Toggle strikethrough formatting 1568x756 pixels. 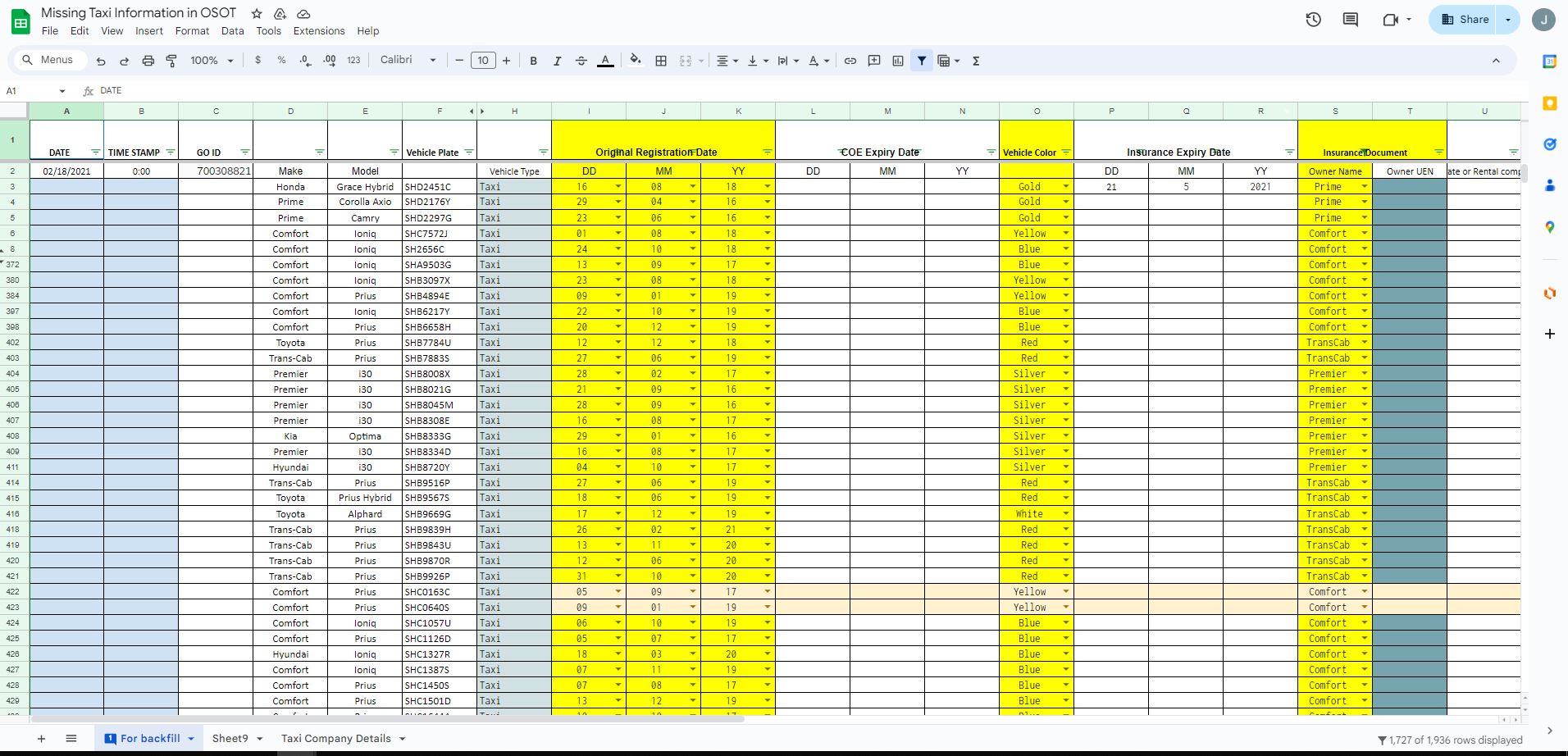point(581,61)
